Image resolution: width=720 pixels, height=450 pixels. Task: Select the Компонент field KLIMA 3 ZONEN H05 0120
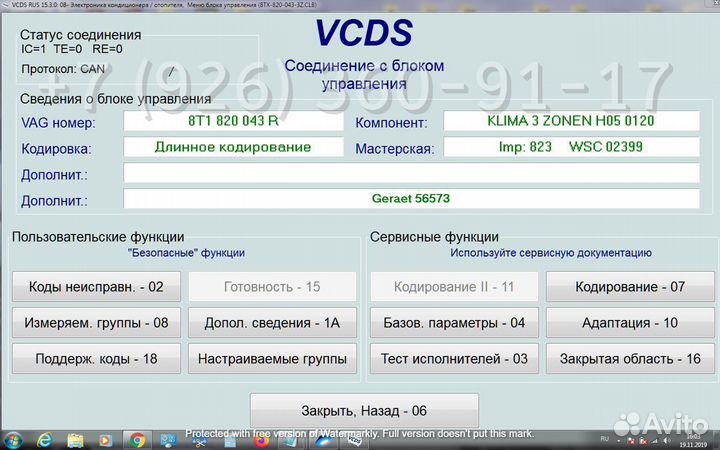click(x=571, y=121)
